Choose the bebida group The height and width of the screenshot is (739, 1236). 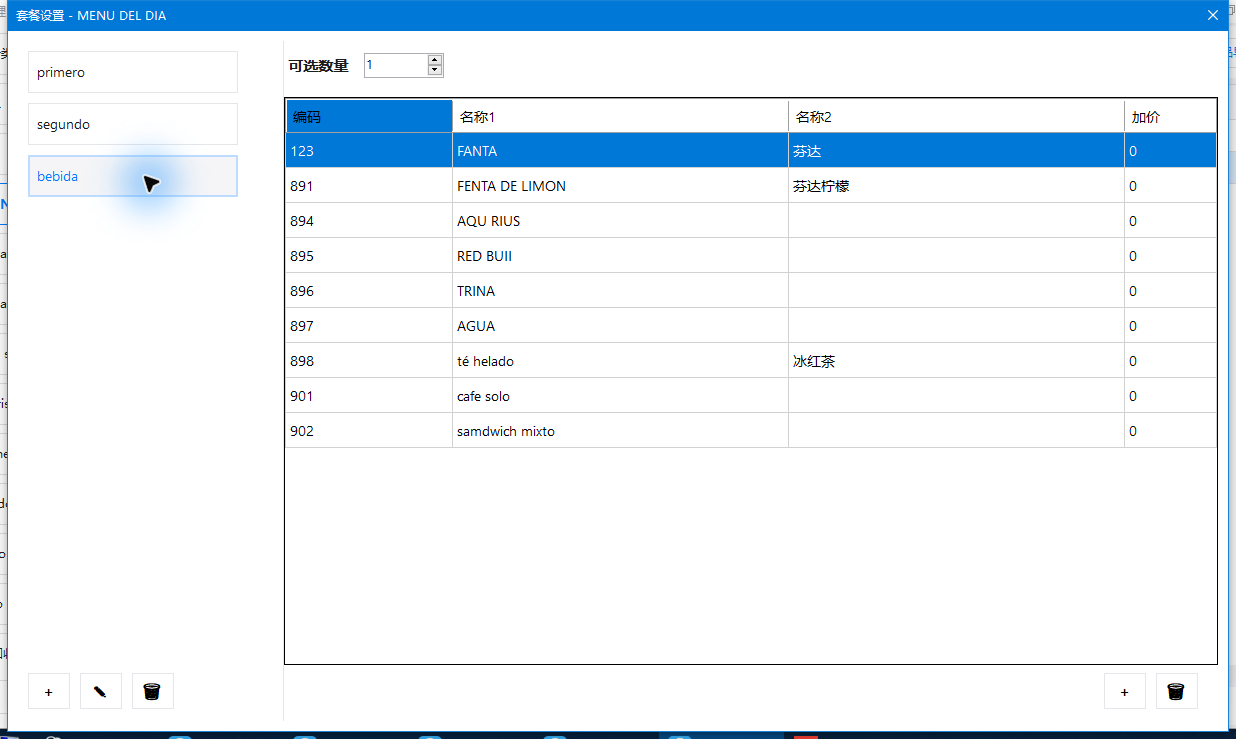pos(133,176)
